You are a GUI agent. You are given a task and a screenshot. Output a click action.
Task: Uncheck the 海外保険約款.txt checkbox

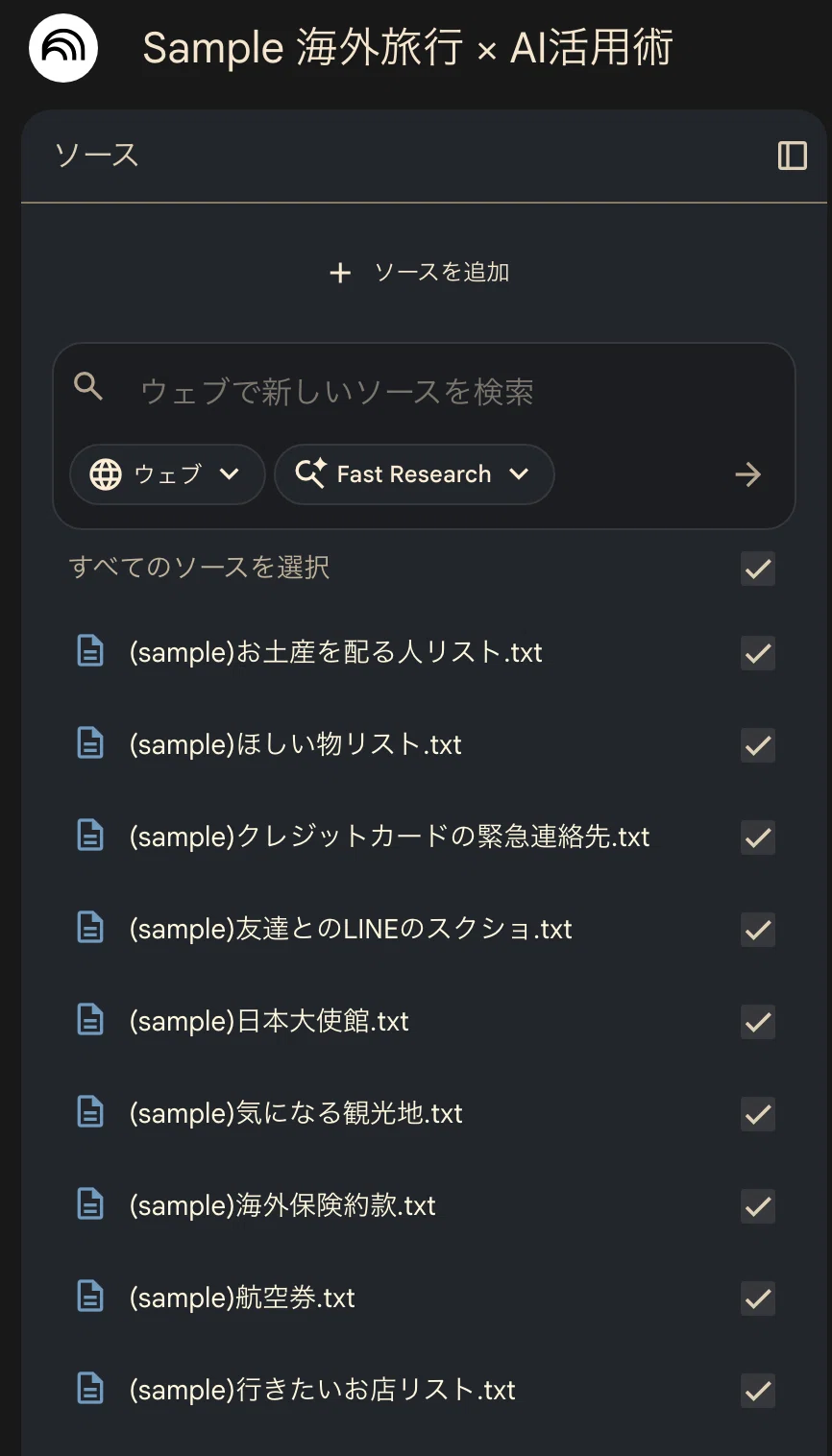[x=758, y=1206]
